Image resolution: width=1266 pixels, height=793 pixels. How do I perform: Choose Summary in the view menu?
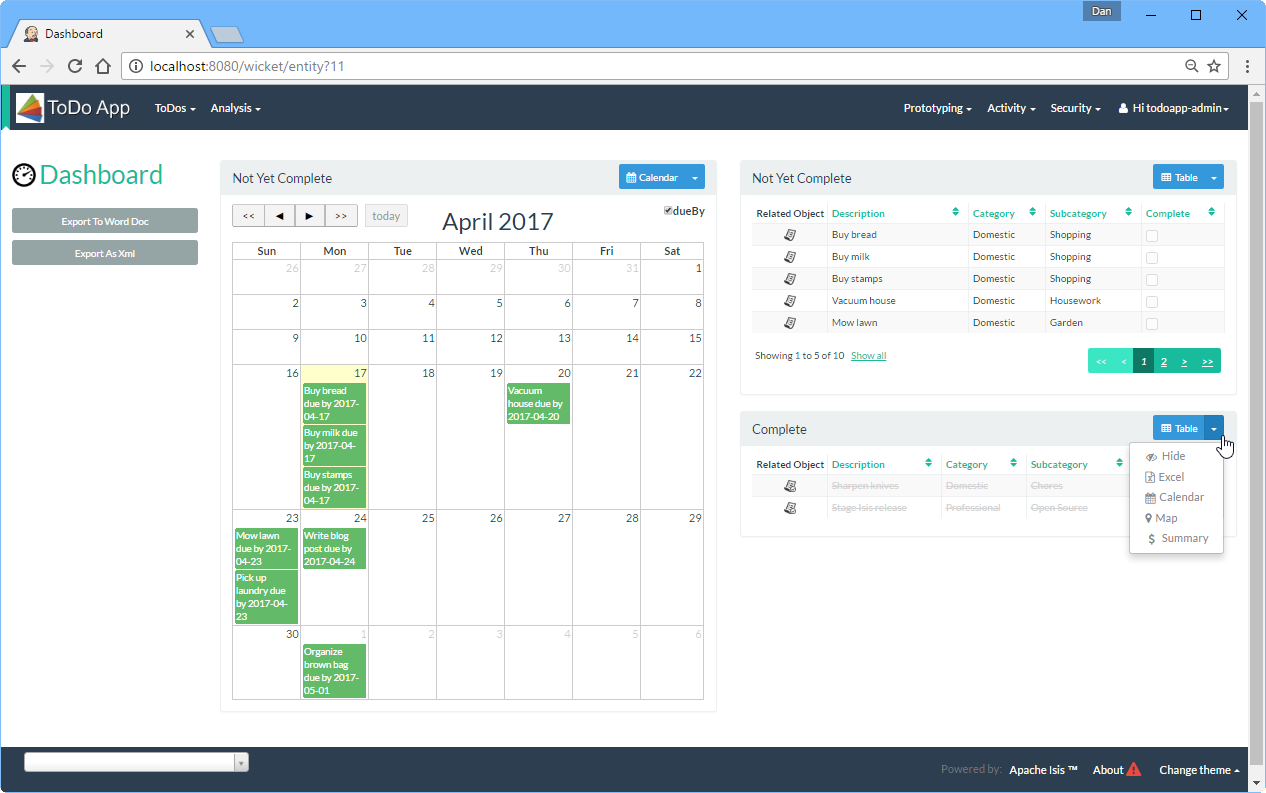[1184, 538]
